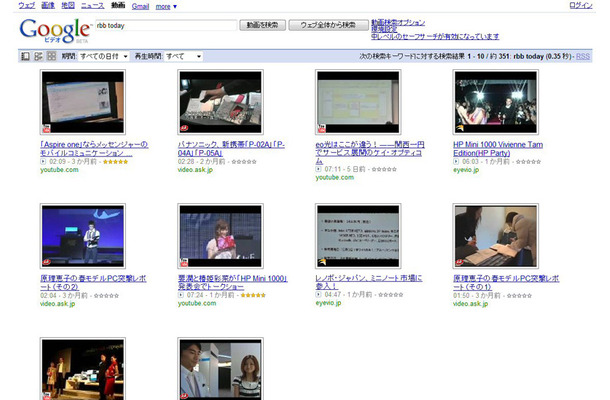Click 「HP Mini 1000」発表会でトークショー link
The width and height of the screenshot is (610, 400).
click(x=233, y=282)
